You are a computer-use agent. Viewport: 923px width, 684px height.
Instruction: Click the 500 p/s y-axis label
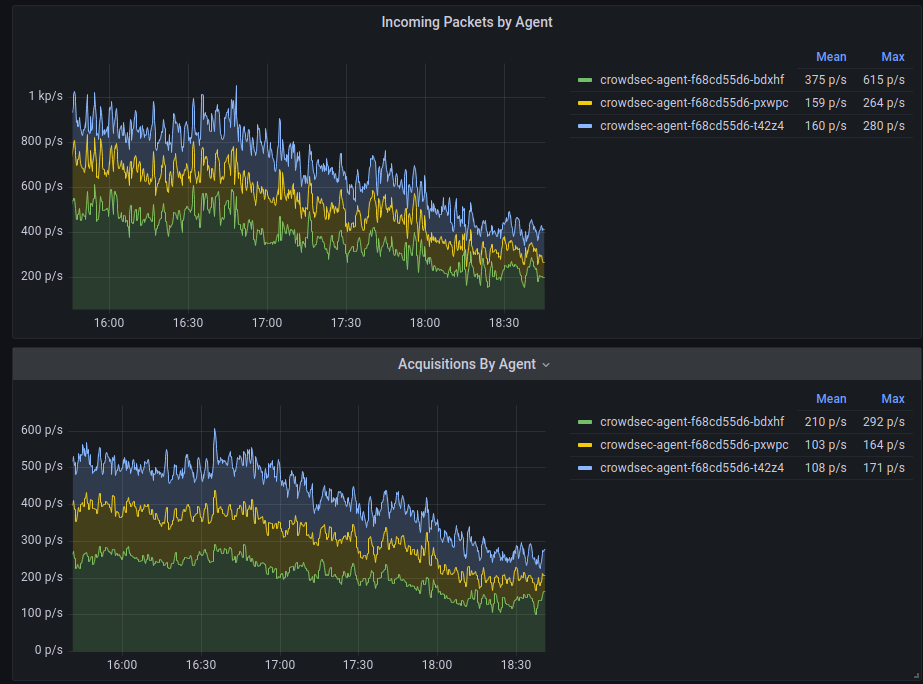pos(42,466)
